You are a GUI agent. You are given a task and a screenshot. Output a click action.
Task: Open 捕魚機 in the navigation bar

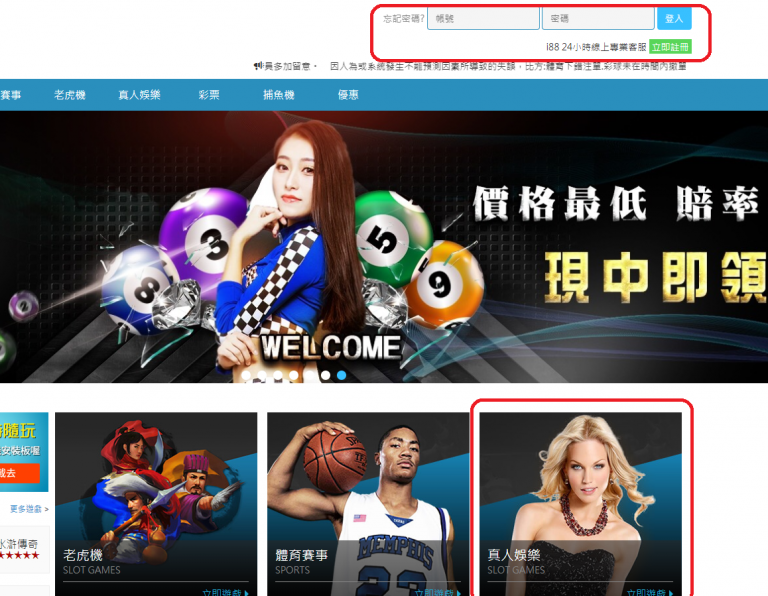(279, 95)
